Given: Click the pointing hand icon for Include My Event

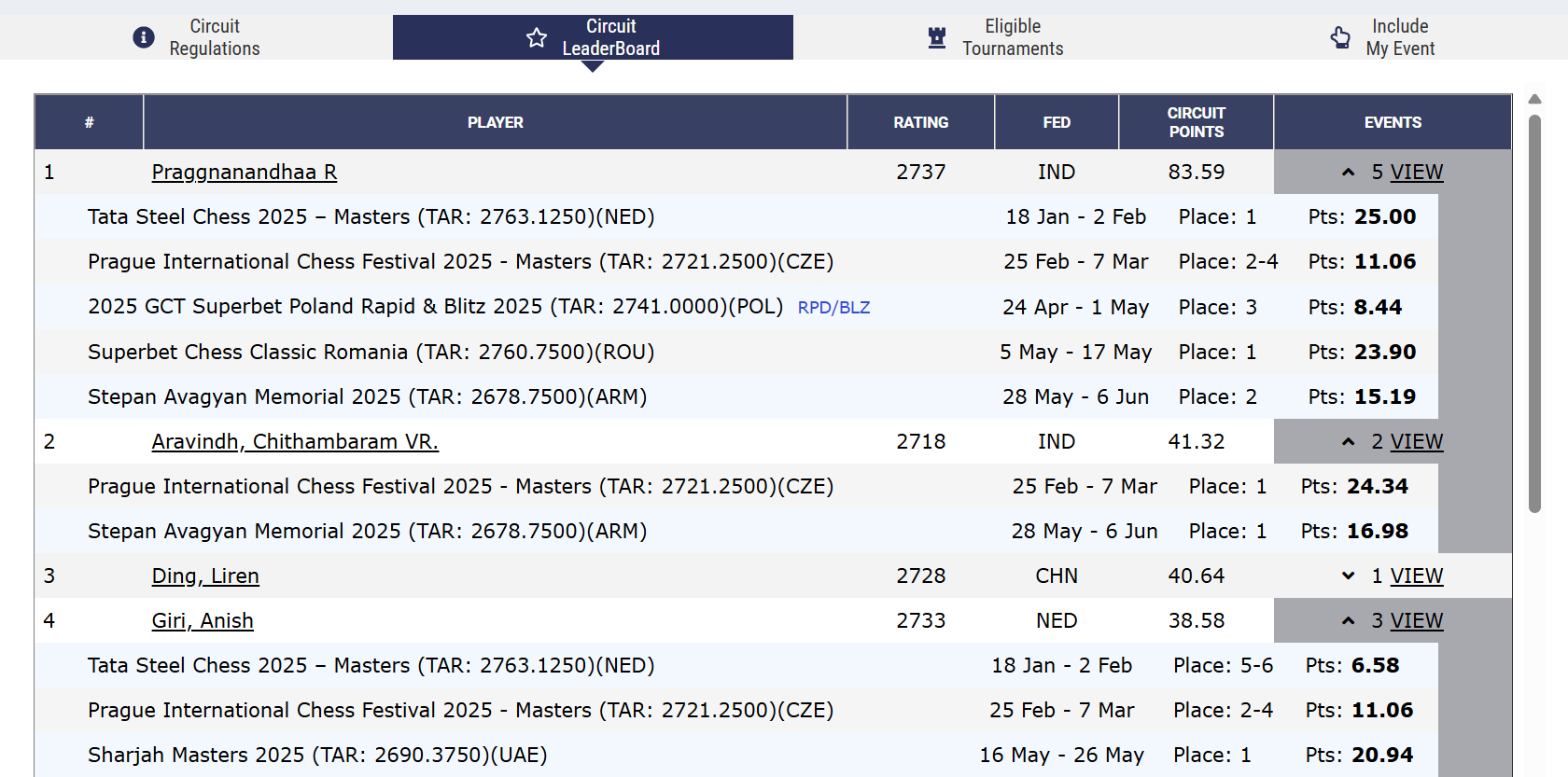Looking at the screenshot, I should 1340,37.
